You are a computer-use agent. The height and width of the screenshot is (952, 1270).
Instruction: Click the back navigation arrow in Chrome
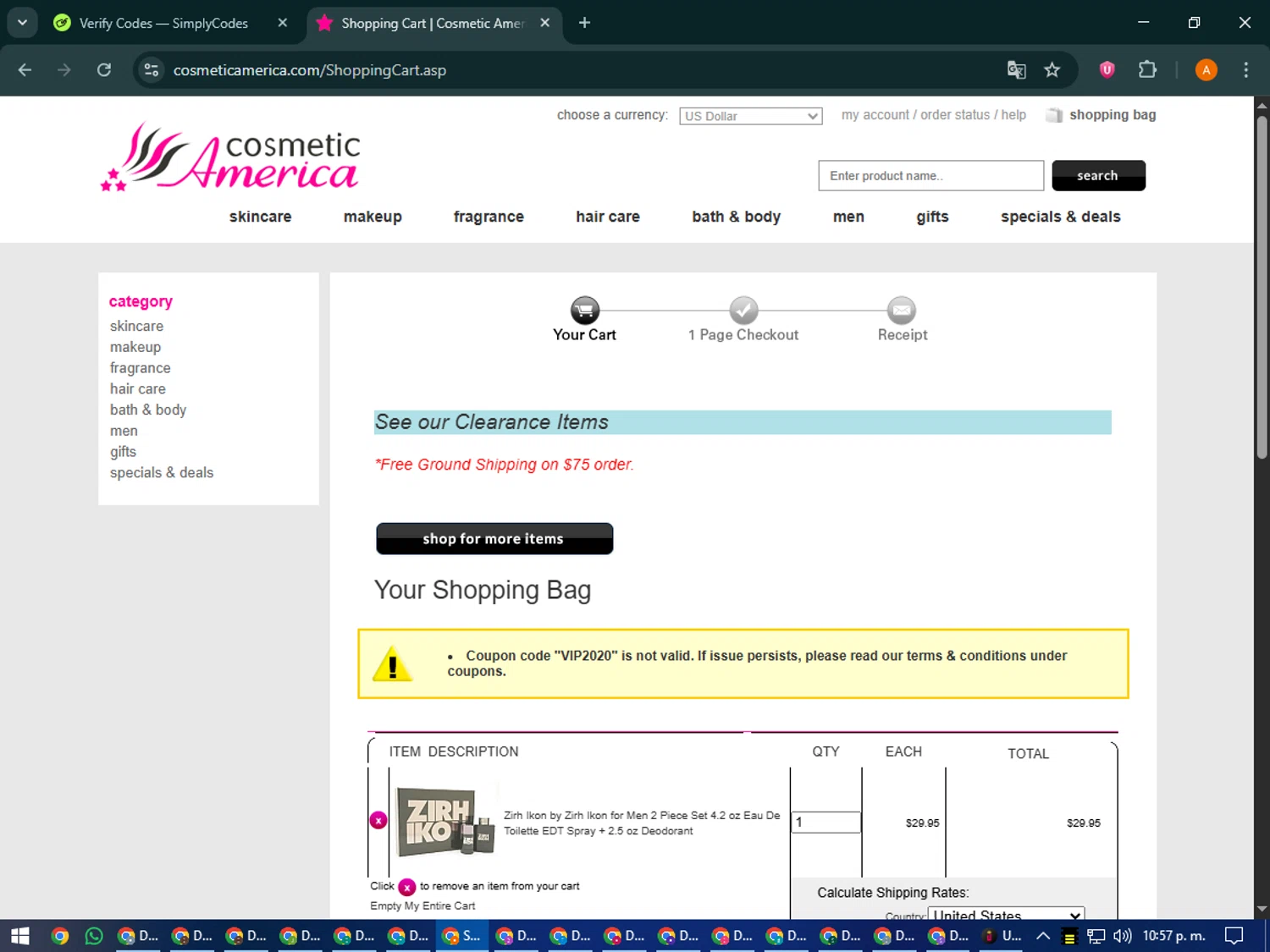[x=25, y=70]
